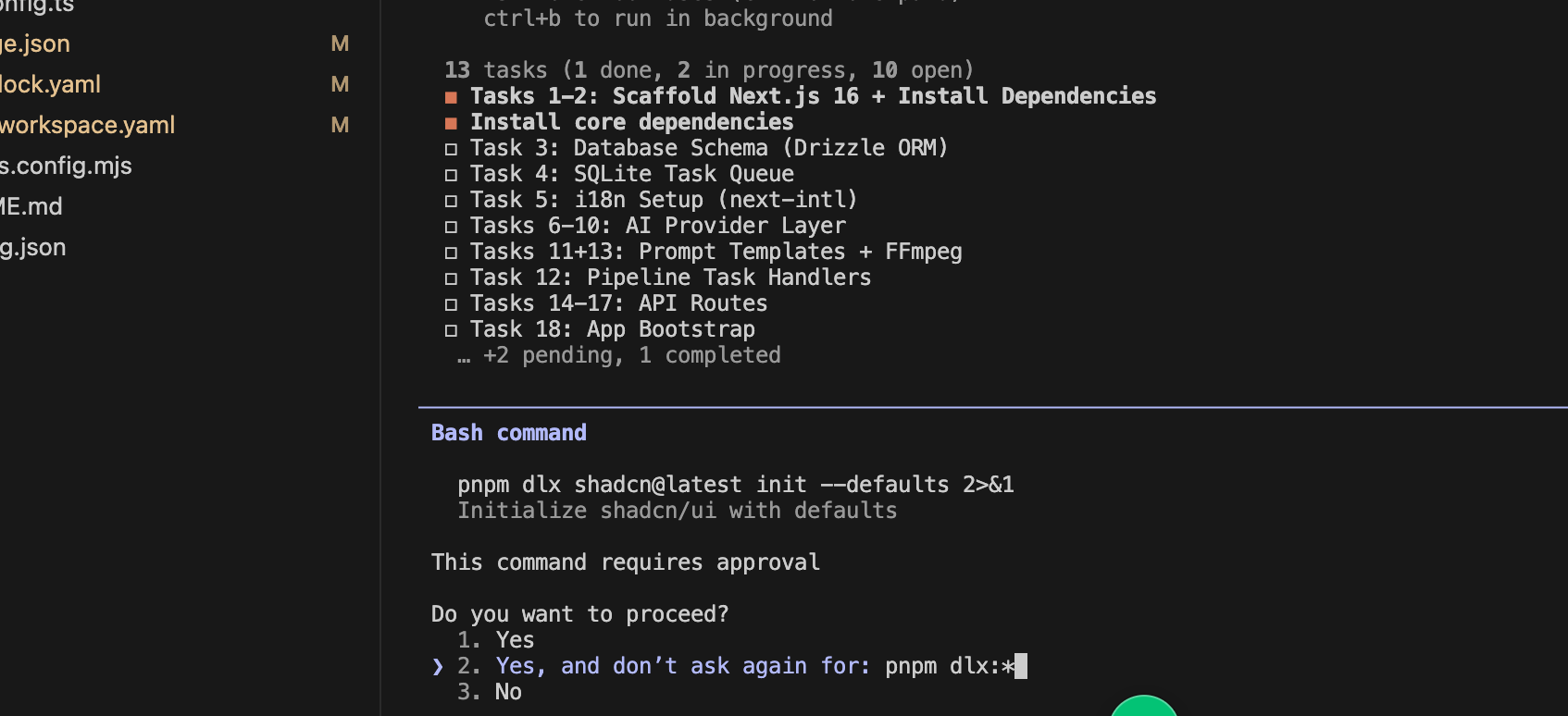Click the M status badge for workspace.yaml
This screenshot has height=716, width=1568.
(340, 125)
